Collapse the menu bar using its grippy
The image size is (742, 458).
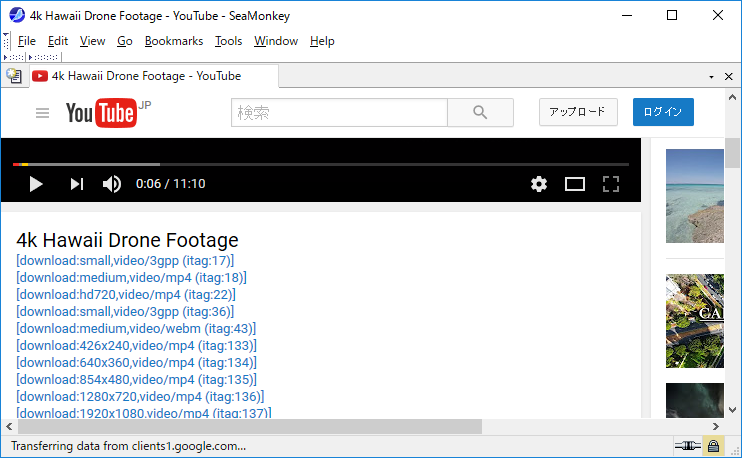tap(6, 41)
